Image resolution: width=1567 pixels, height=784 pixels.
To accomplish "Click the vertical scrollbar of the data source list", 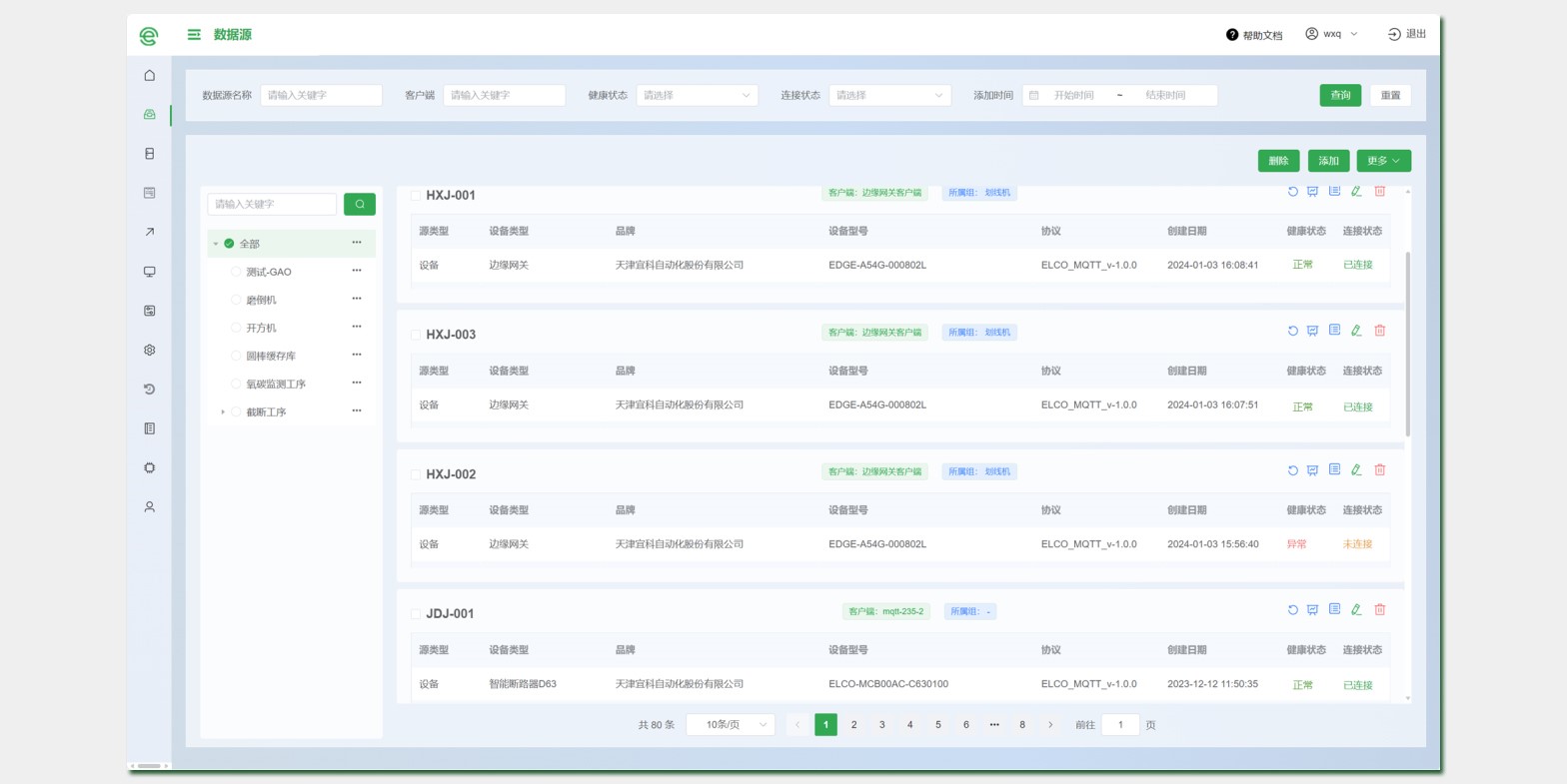I will tap(1408, 344).
